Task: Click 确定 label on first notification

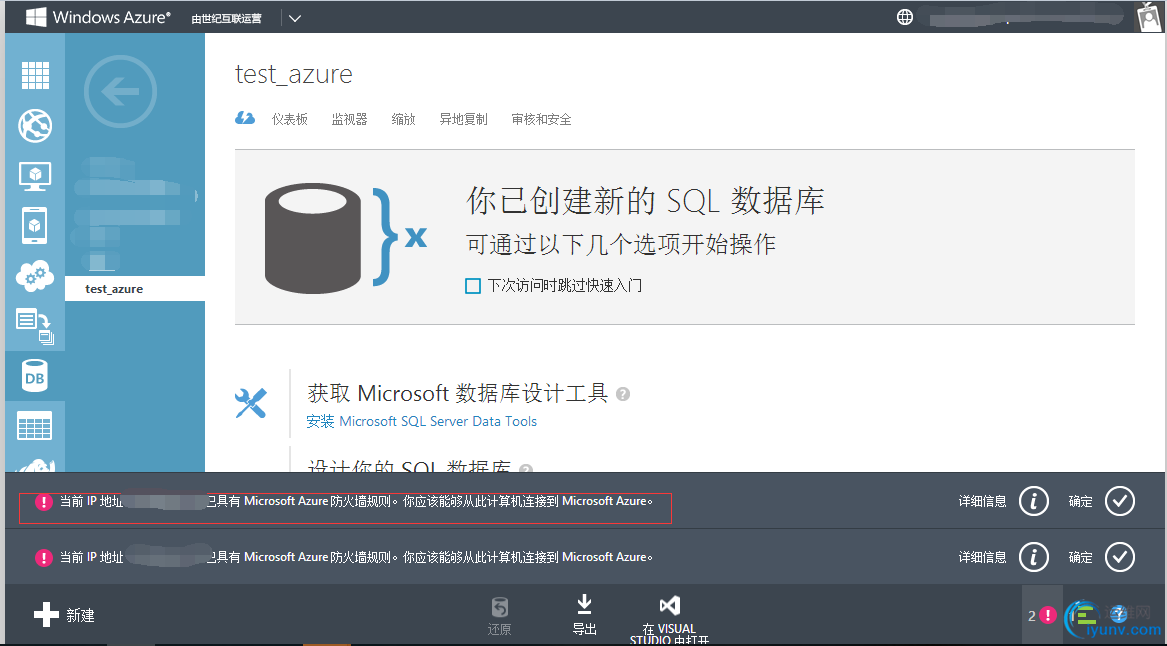Action: [x=1081, y=502]
